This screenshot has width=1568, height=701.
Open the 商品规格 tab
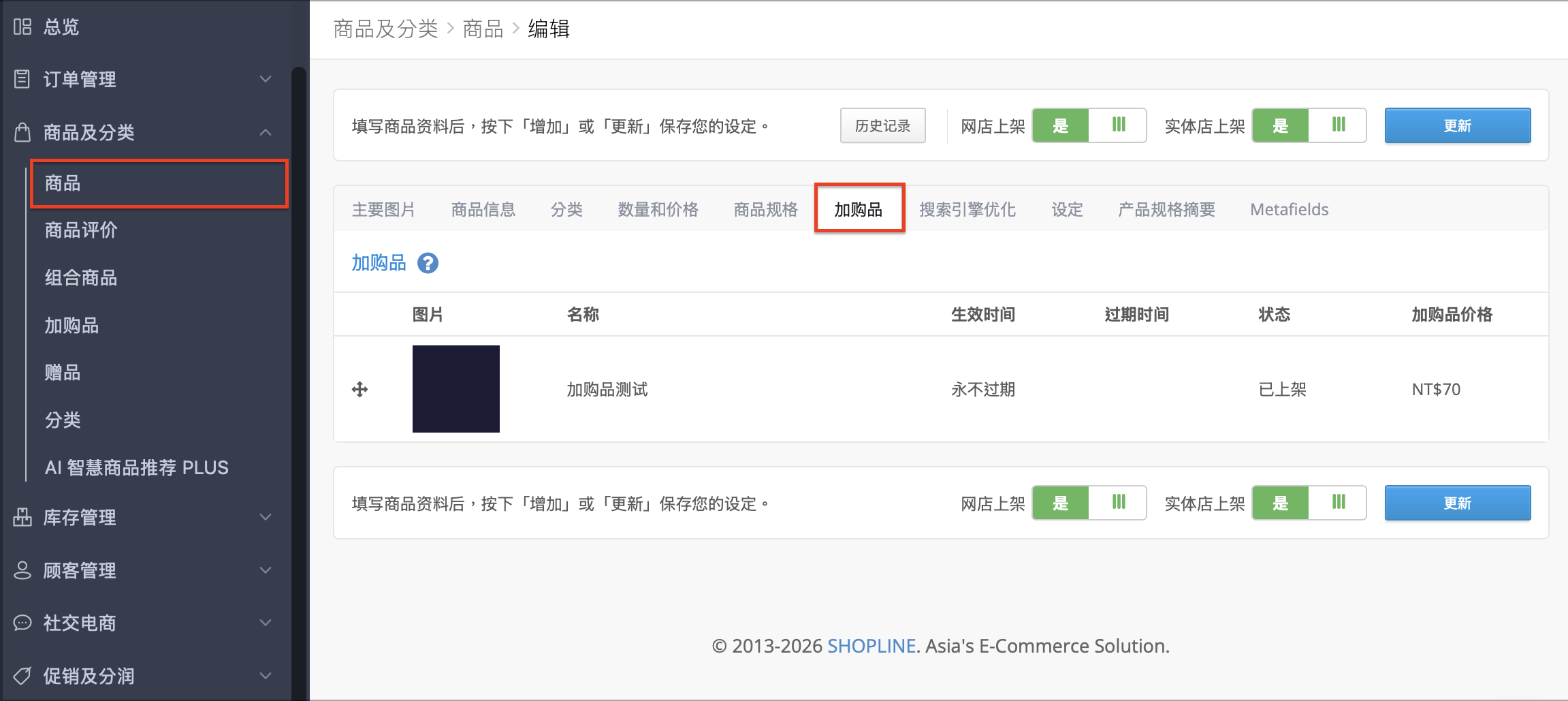click(766, 209)
